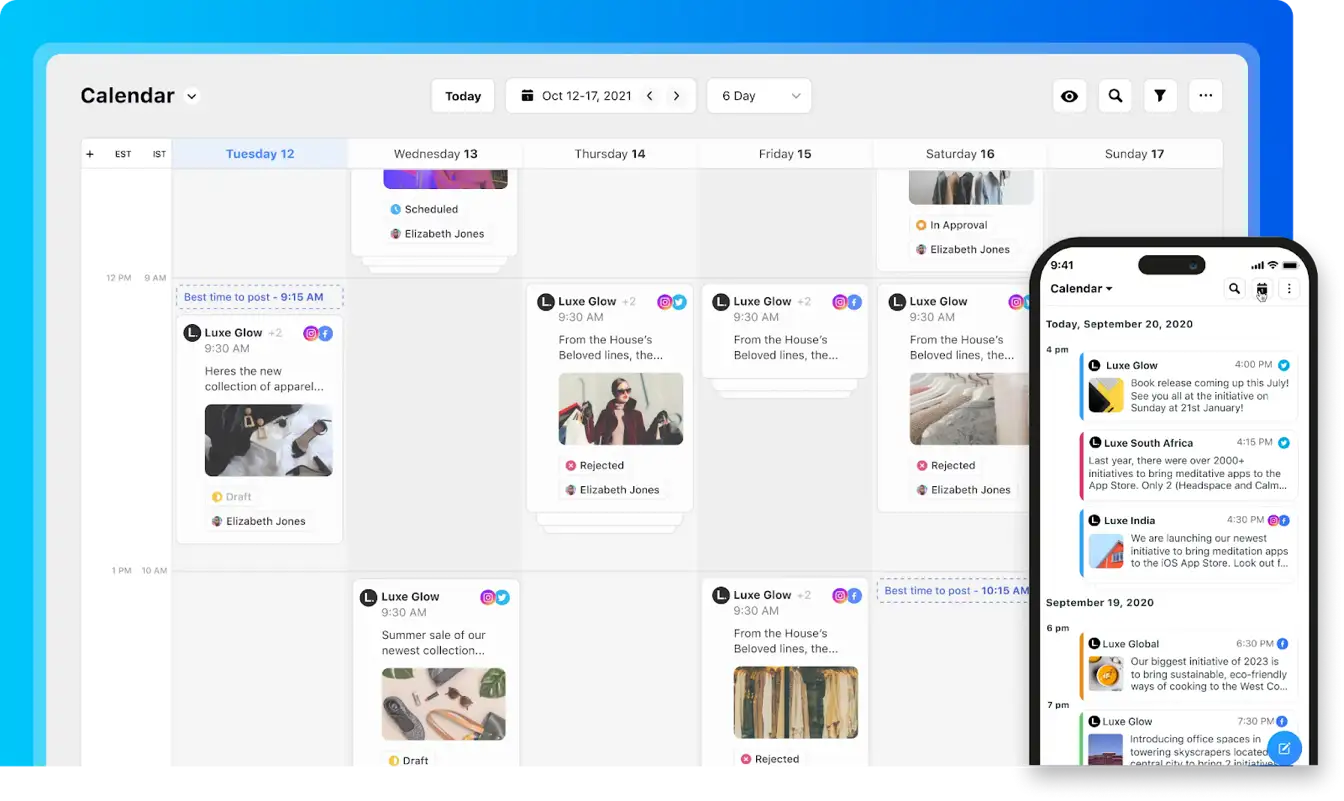Click Draft status on Tuesday's post
1344x801 pixels.
[x=231, y=497]
